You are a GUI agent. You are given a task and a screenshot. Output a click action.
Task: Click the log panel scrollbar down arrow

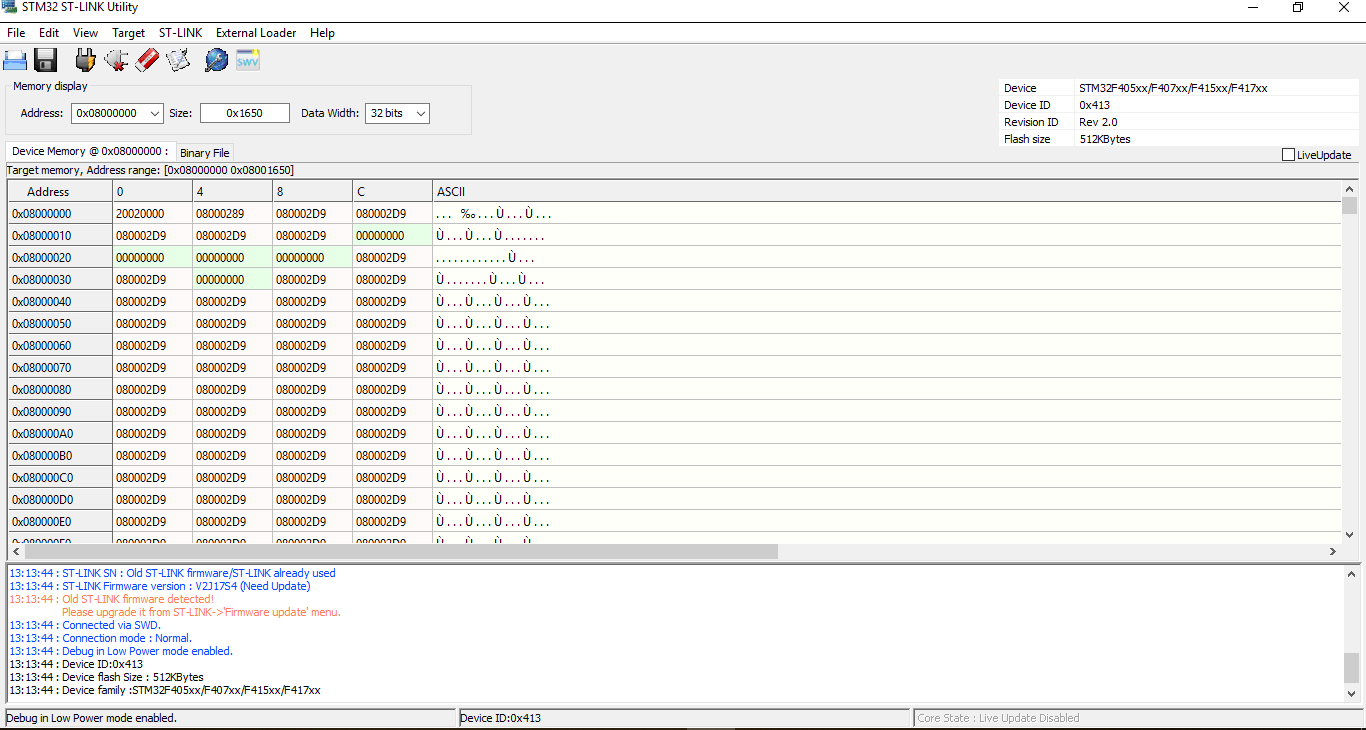[1351, 692]
